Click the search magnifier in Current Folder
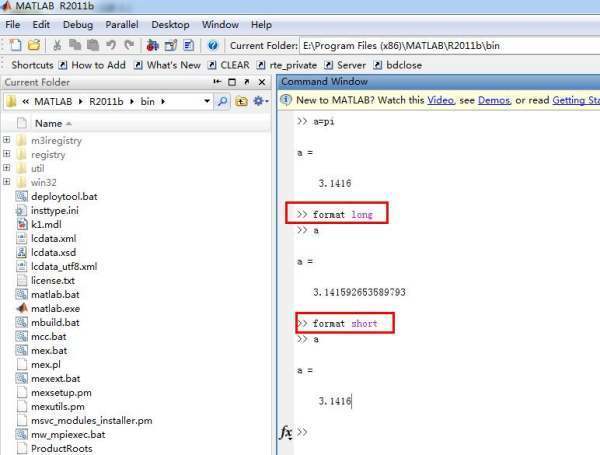This screenshot has width=600, height=455. tap(222, 101)
